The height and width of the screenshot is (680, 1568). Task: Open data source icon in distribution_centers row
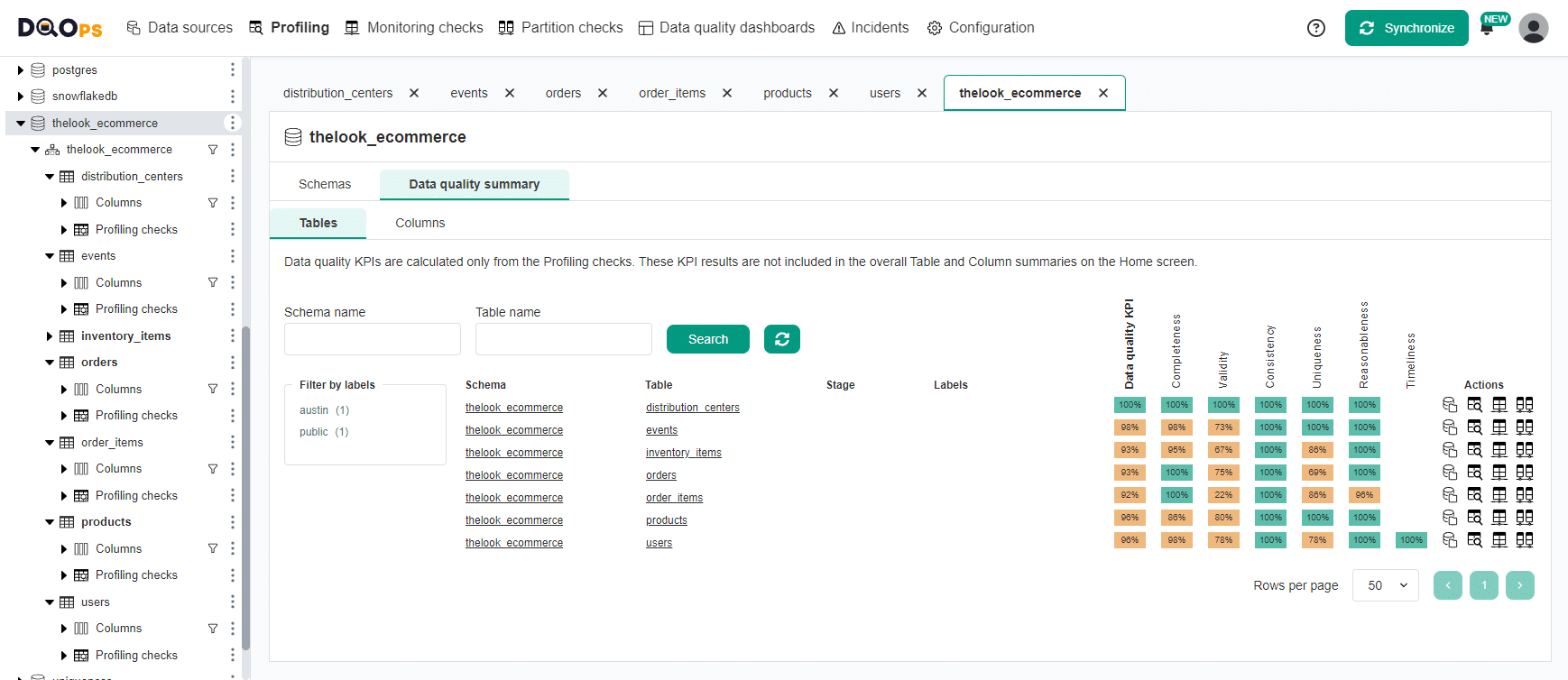[x=1450, y=405]
